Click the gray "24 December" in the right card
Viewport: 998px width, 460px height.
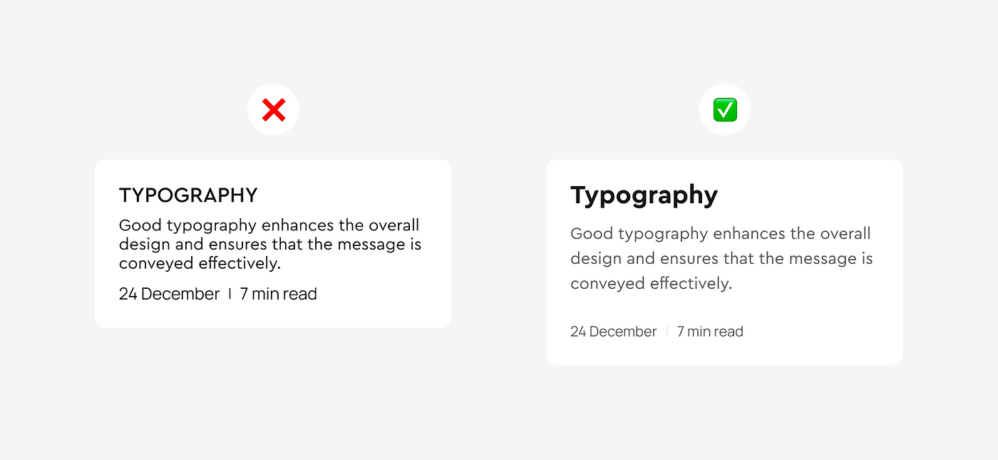click(x=613, y=332)
